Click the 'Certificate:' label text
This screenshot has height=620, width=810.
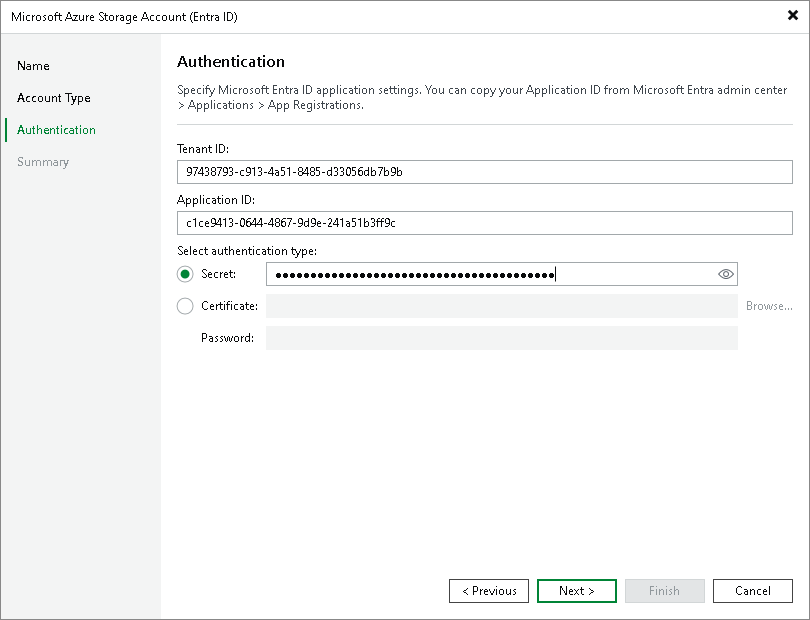pos(229,306)
